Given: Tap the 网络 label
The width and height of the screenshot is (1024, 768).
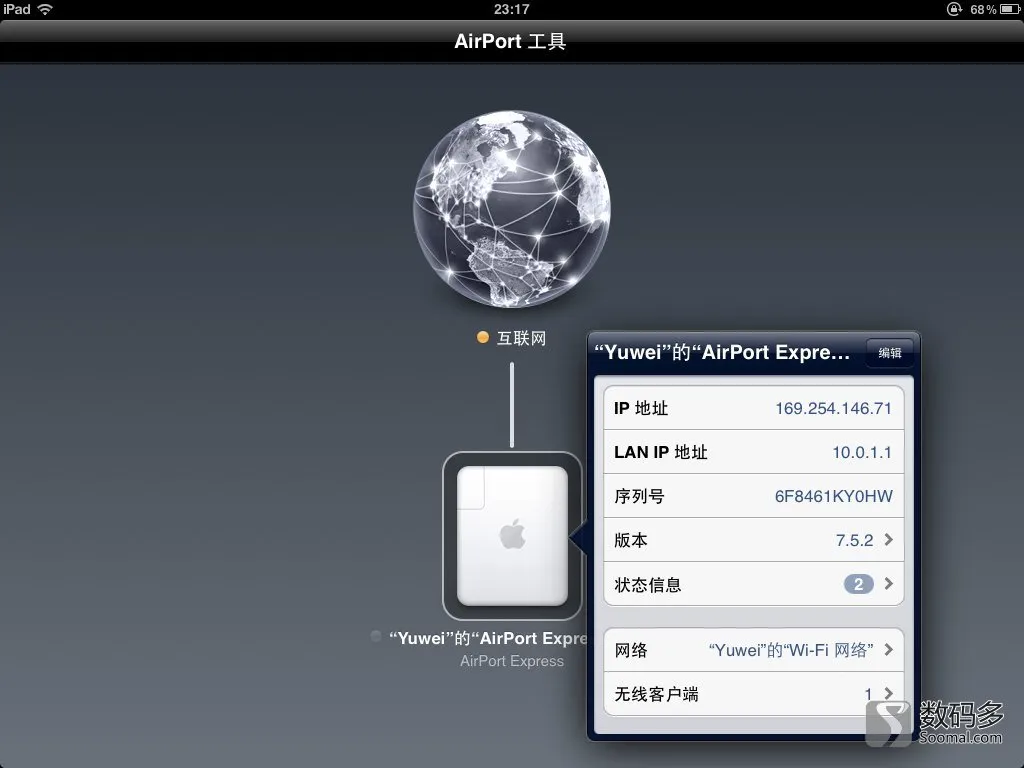Looking at the screenshot, I should pyautogui.click(x=631, y=650).
